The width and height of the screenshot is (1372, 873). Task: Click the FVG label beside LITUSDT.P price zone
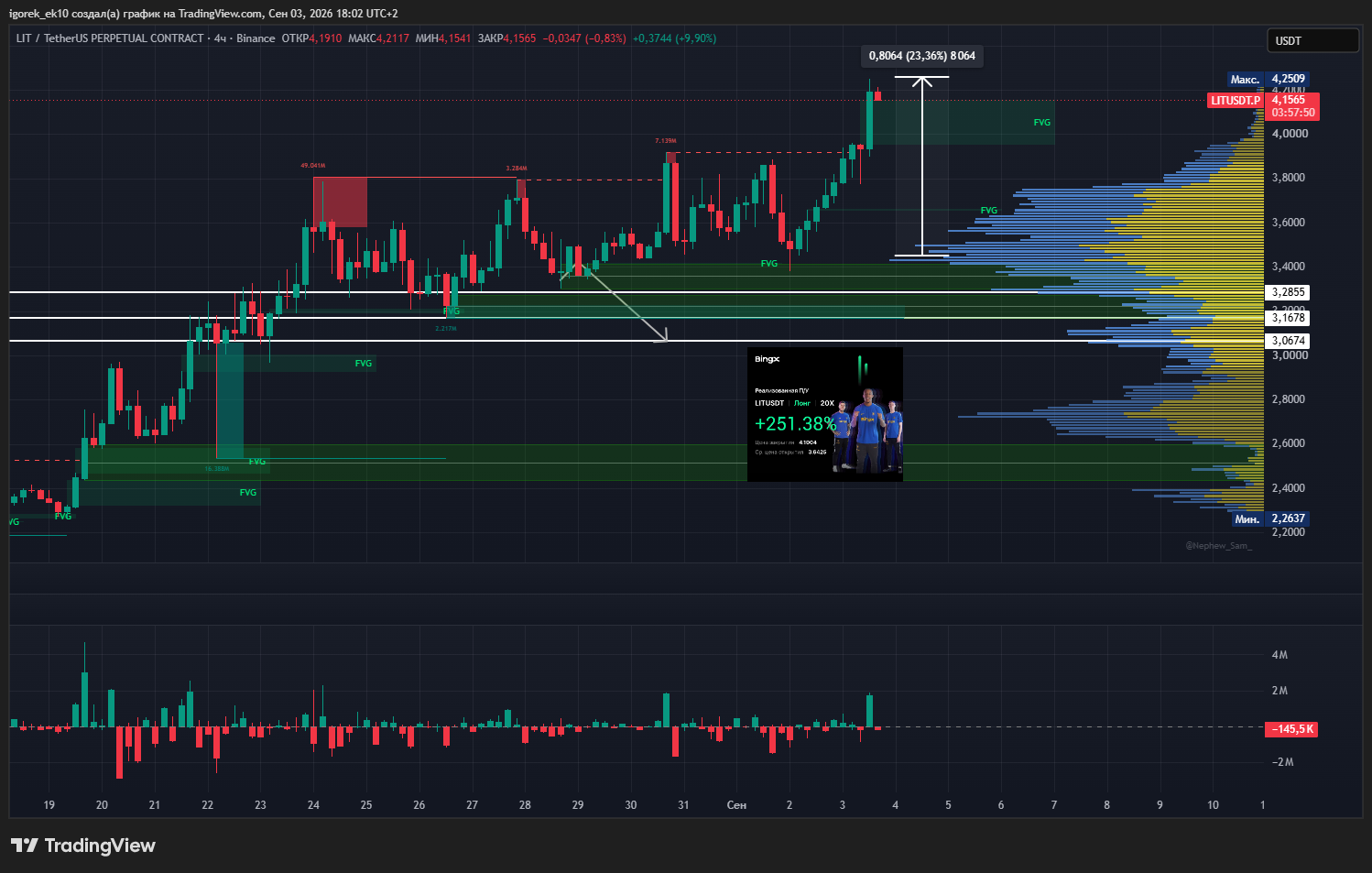click(x=1042, y=123)
